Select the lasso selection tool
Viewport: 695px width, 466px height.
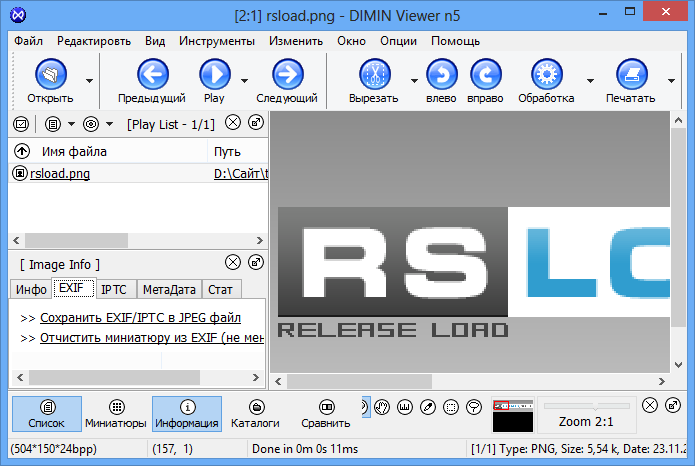click(474, 407)
